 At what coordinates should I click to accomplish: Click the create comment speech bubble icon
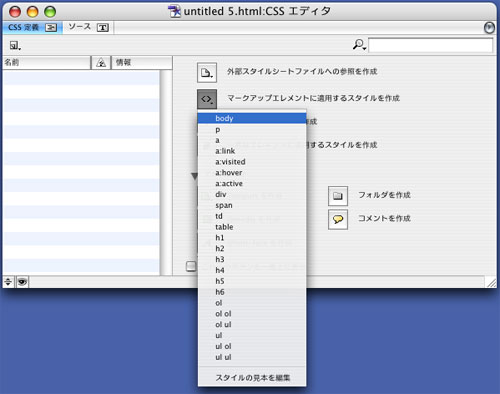tap(338, 219)
